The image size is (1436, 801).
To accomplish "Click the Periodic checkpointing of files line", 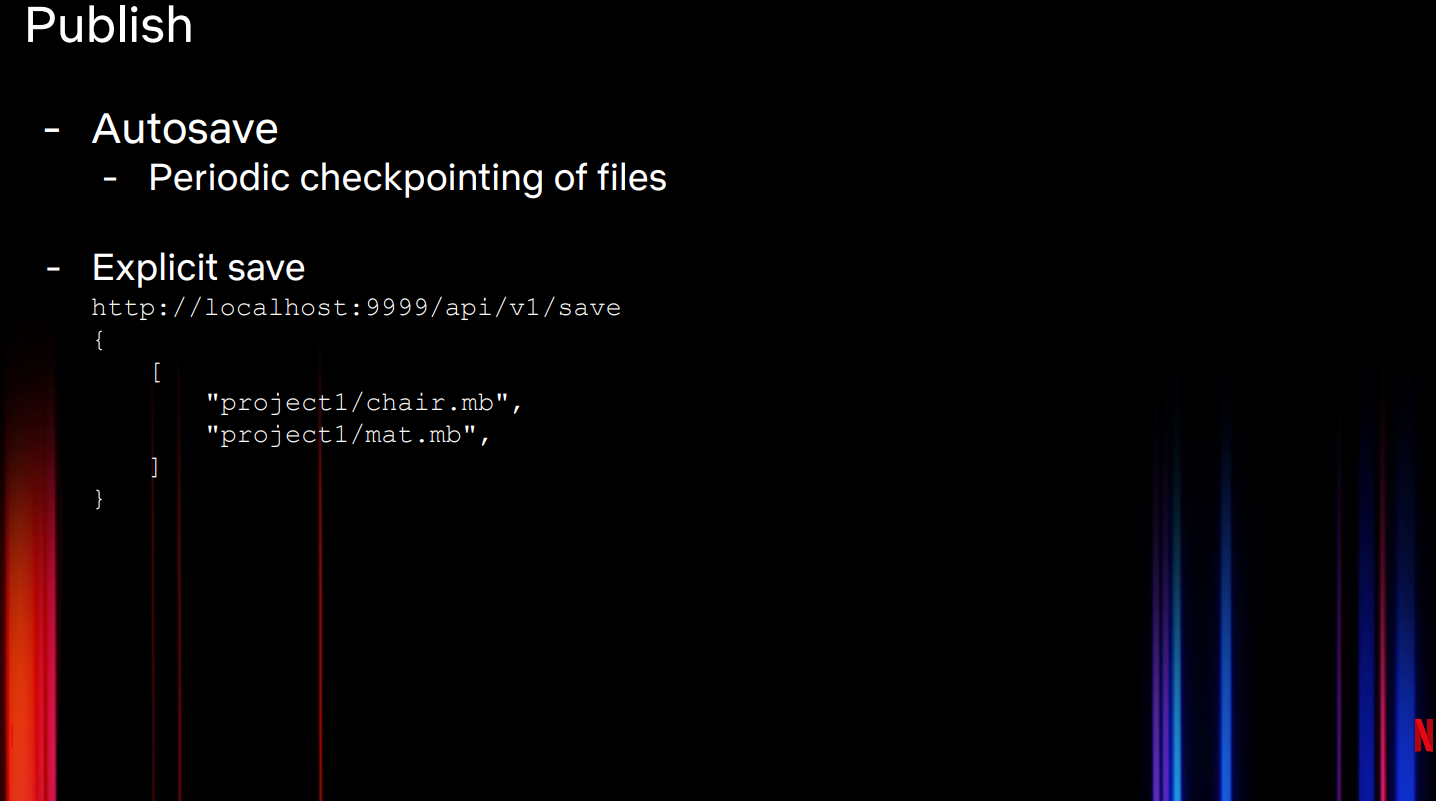I will (x=407, y=178).
